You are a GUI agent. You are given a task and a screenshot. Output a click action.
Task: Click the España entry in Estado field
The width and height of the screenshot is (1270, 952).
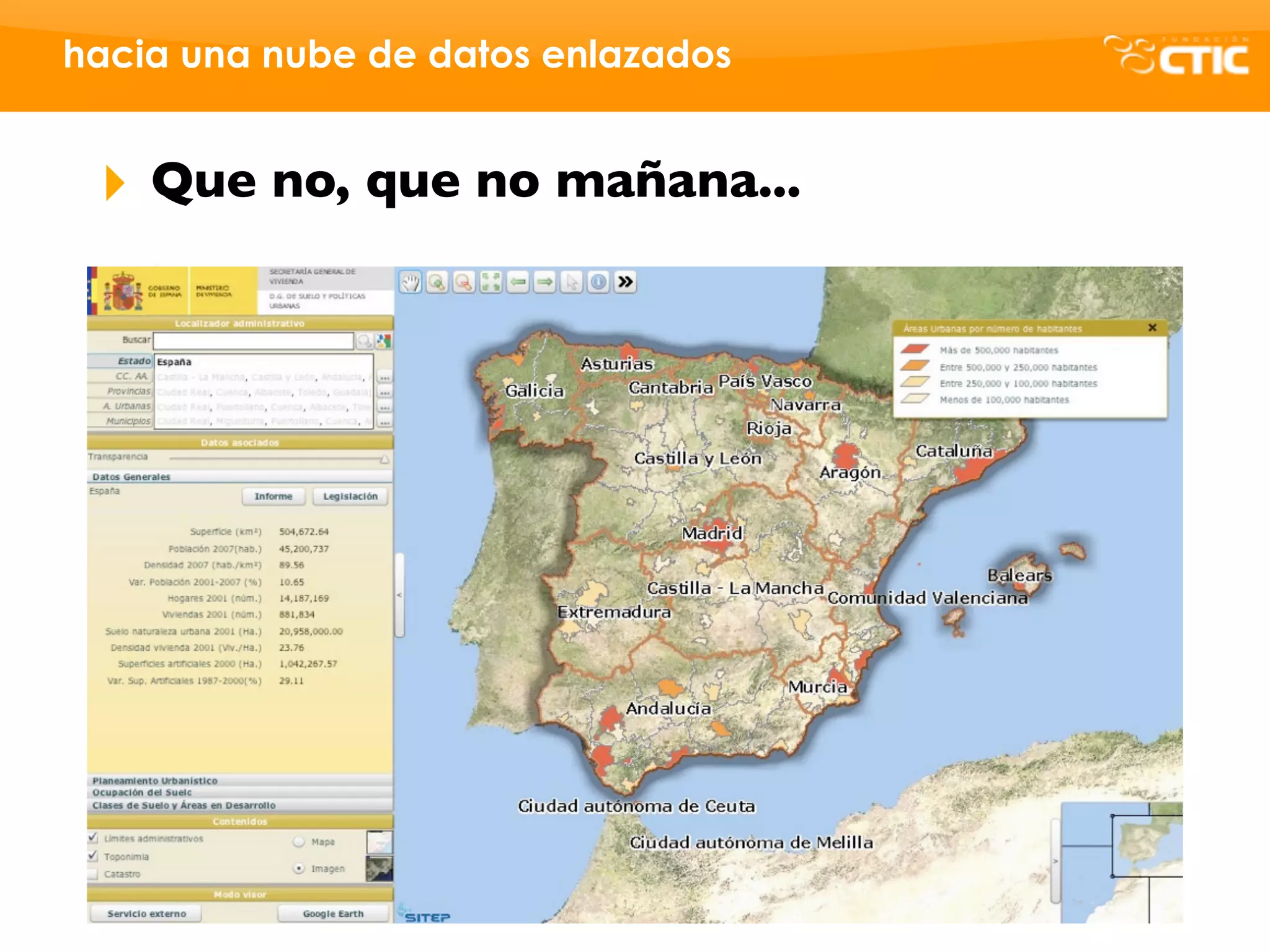(174, 362)
